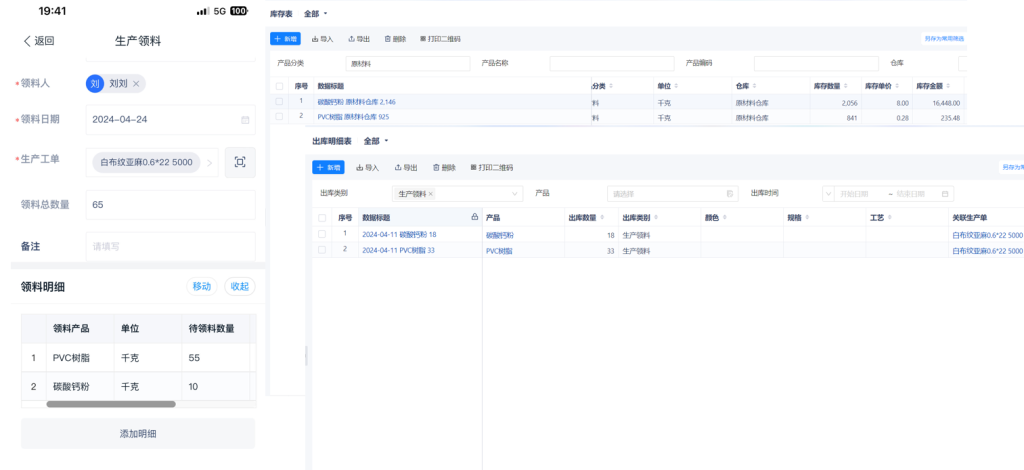Image resolution: width=1024 pixels, height=470 pixels.
Task: Tap the scan icon beside 生产工单
Action: click(x=240, y=162)
